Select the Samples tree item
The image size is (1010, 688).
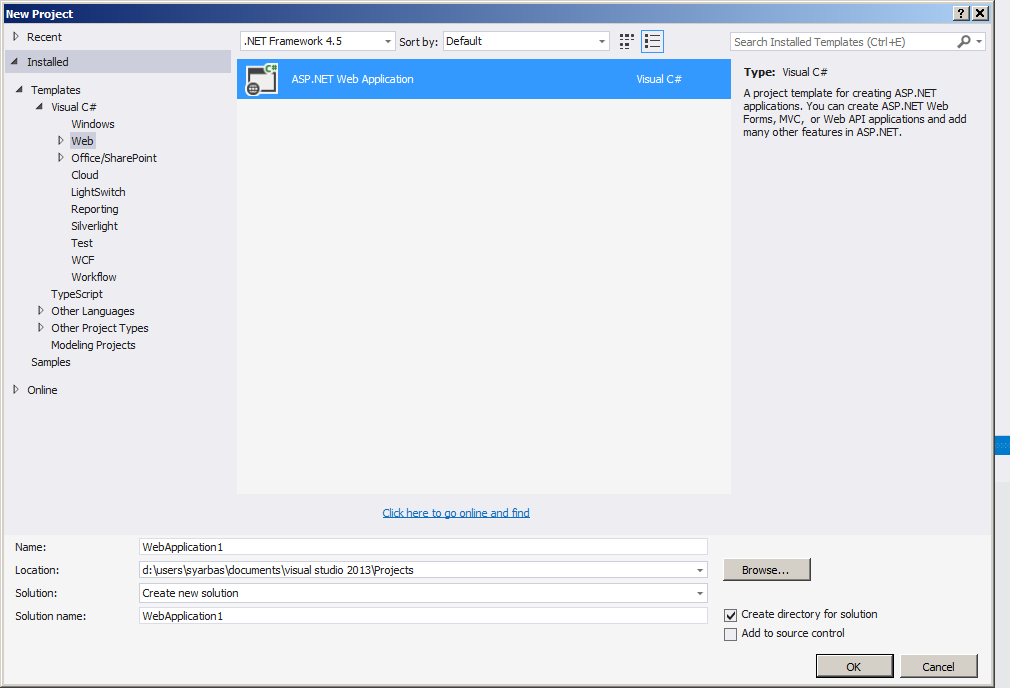(x=51, y=362)
